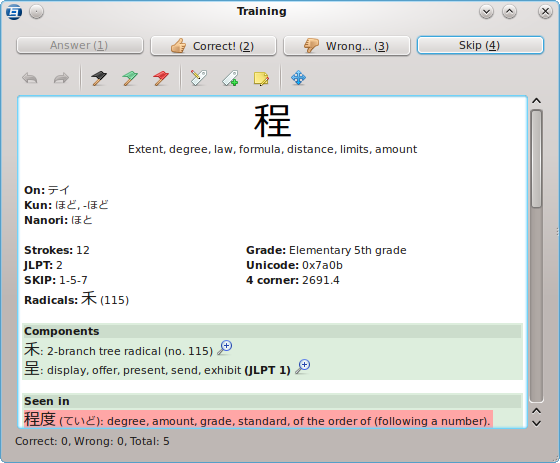This screenshot has height=463, width=560.
Task: Click 'JLPT: 2' text
Action: [43, 265]
